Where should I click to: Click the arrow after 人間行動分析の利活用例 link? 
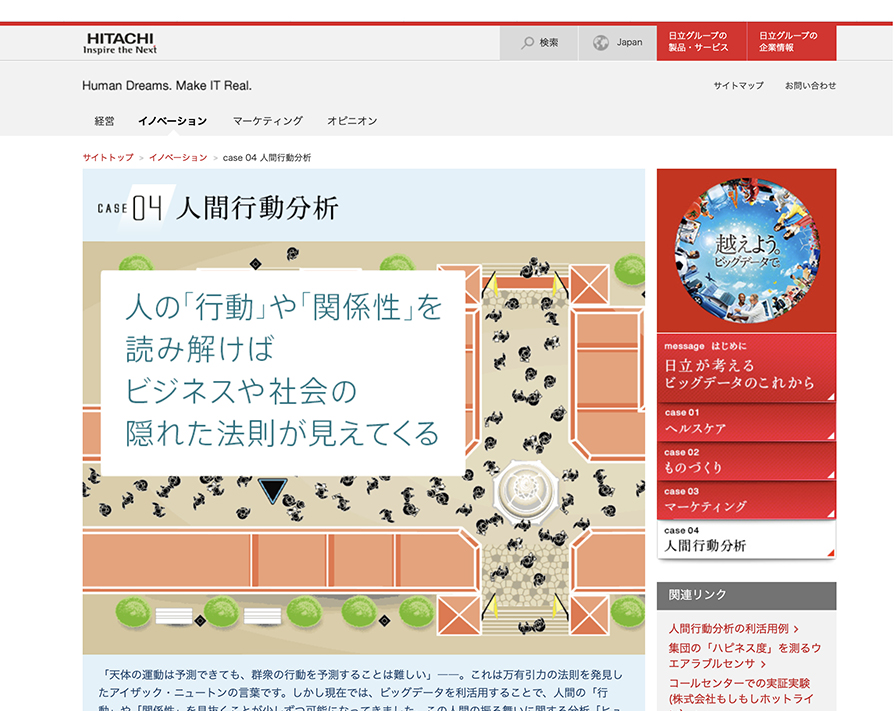click(x=797, y=629)
